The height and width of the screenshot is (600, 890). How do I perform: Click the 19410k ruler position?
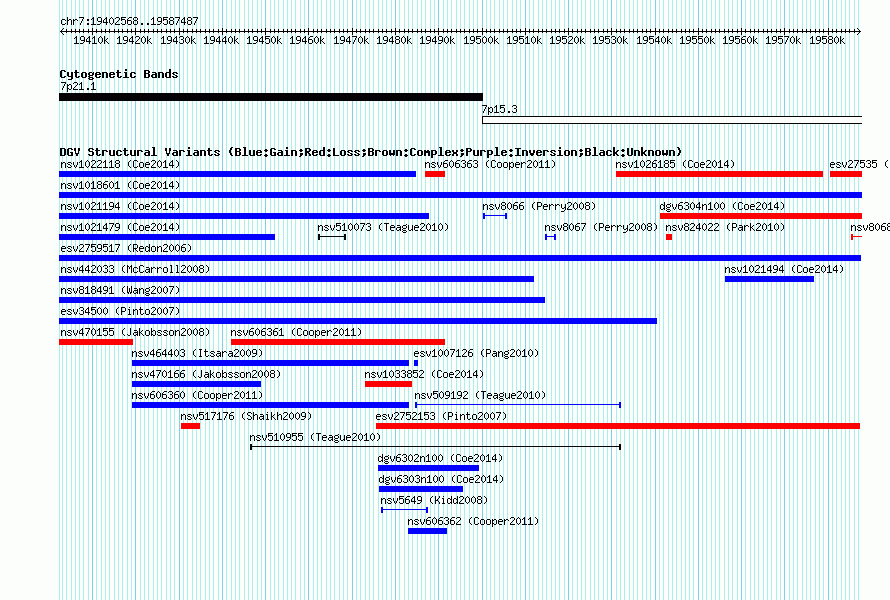pyautogui.click(x=91, y=40)
